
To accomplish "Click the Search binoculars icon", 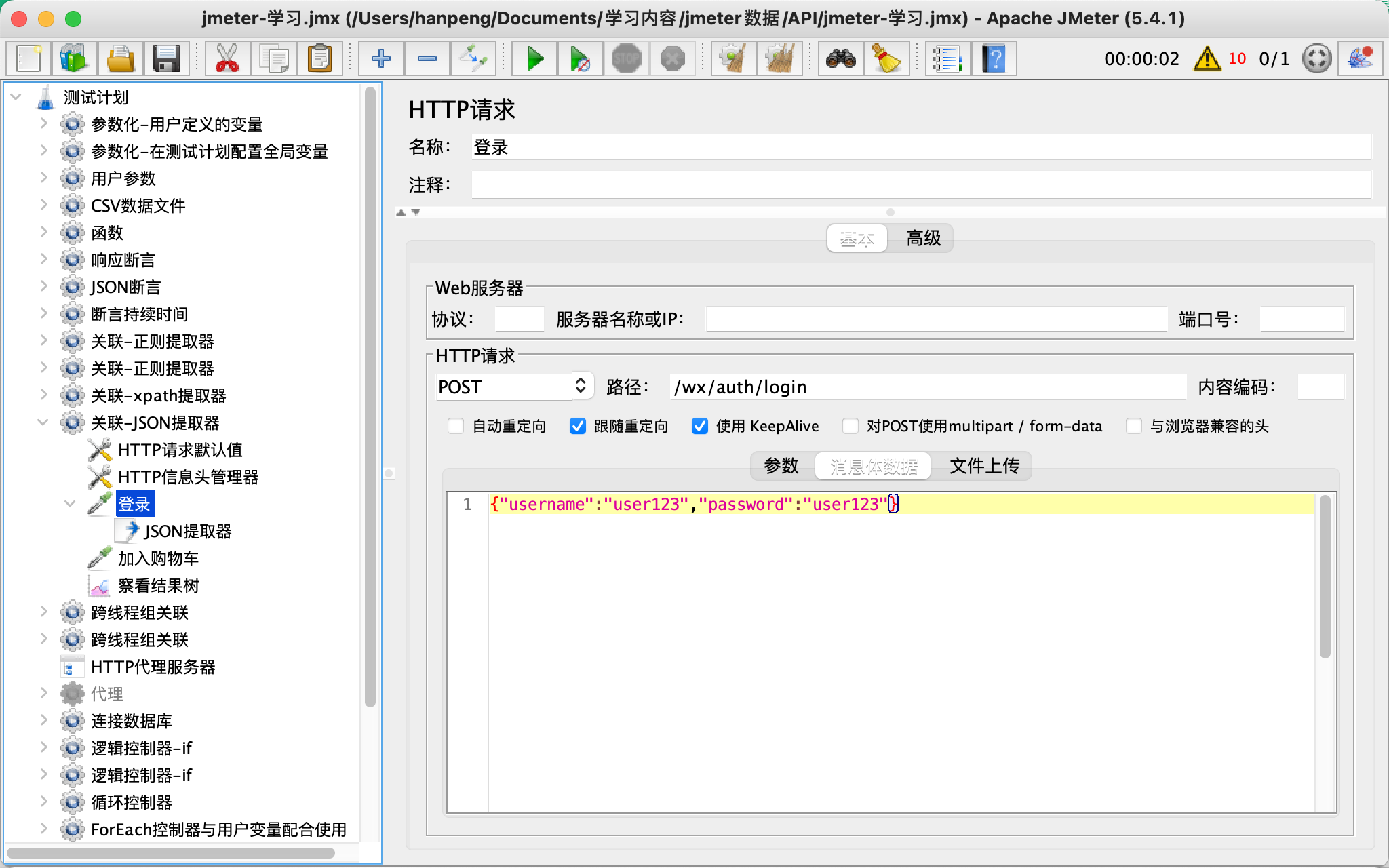I will point(840,59).
